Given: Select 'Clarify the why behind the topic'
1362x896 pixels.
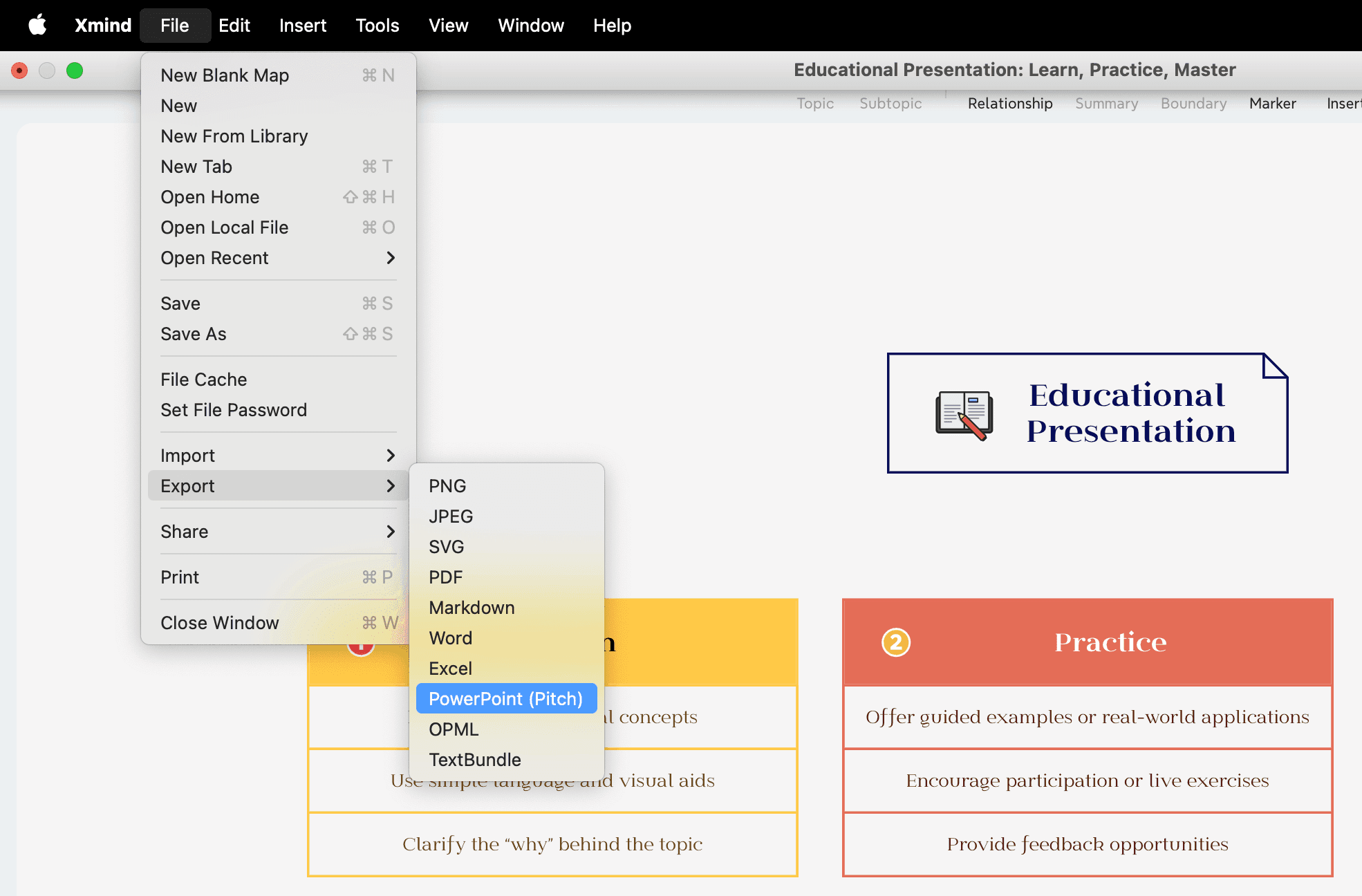Looking at the screenshot, I should [552, 844].
